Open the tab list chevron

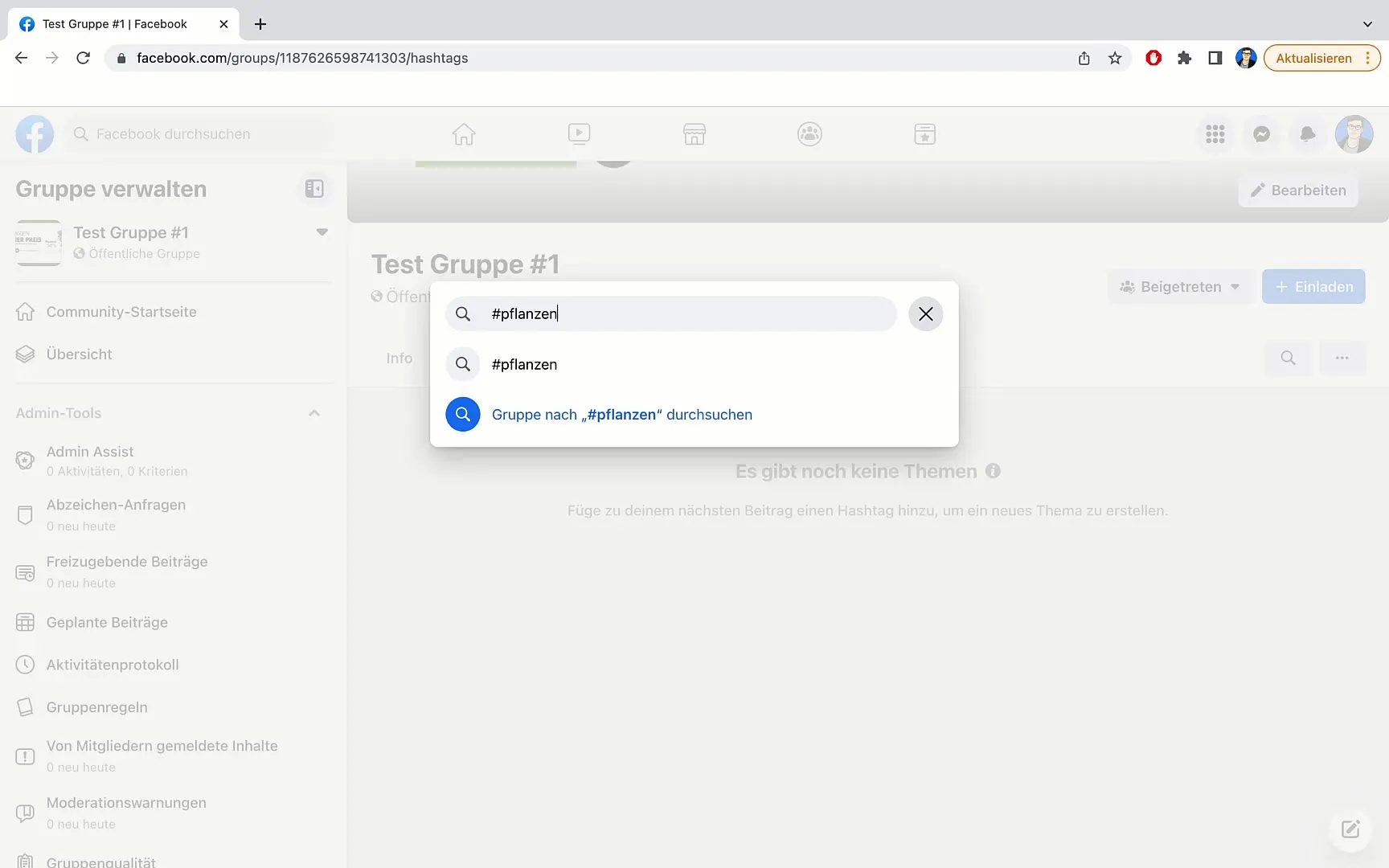coord(1367,24)
